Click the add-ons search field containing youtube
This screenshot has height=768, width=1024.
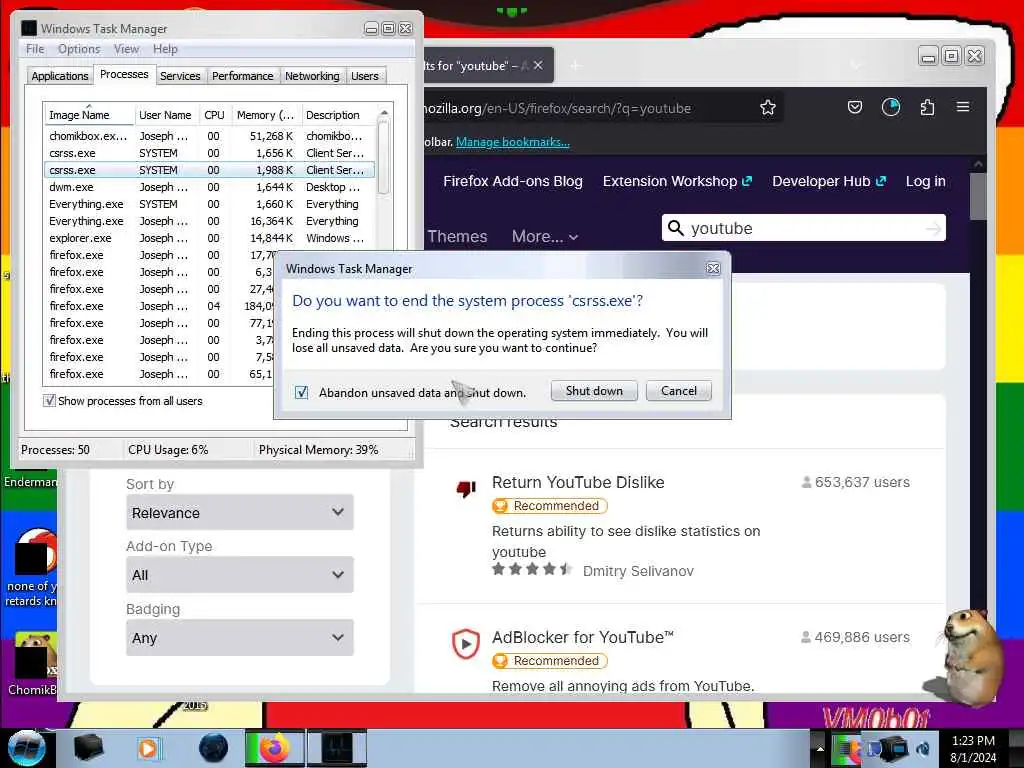[803, 228]
